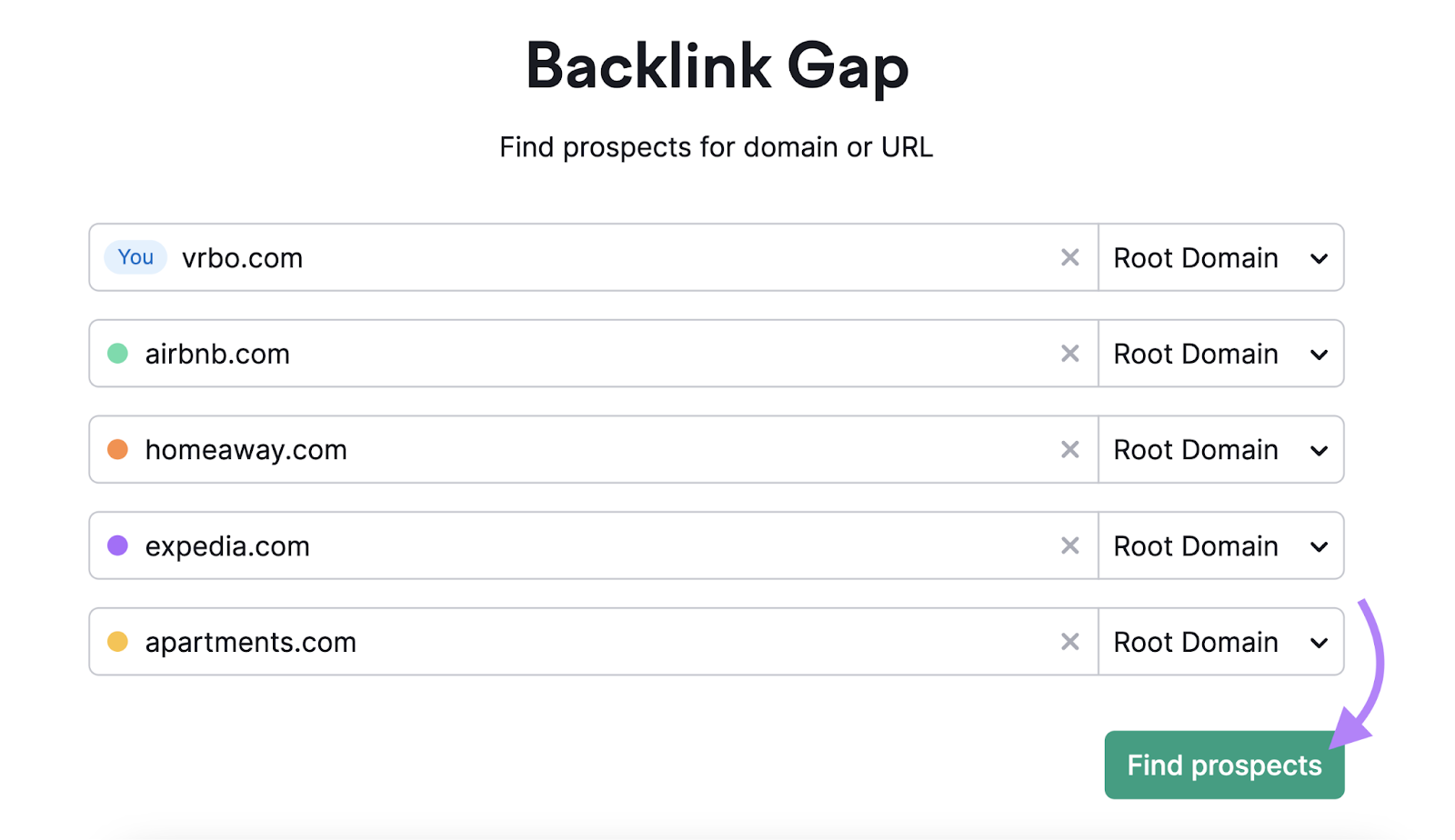Remove airbnb.com using its X icon
Image resolution: width=1455 pixels, height=840 pixels.
coord(1069,354)
